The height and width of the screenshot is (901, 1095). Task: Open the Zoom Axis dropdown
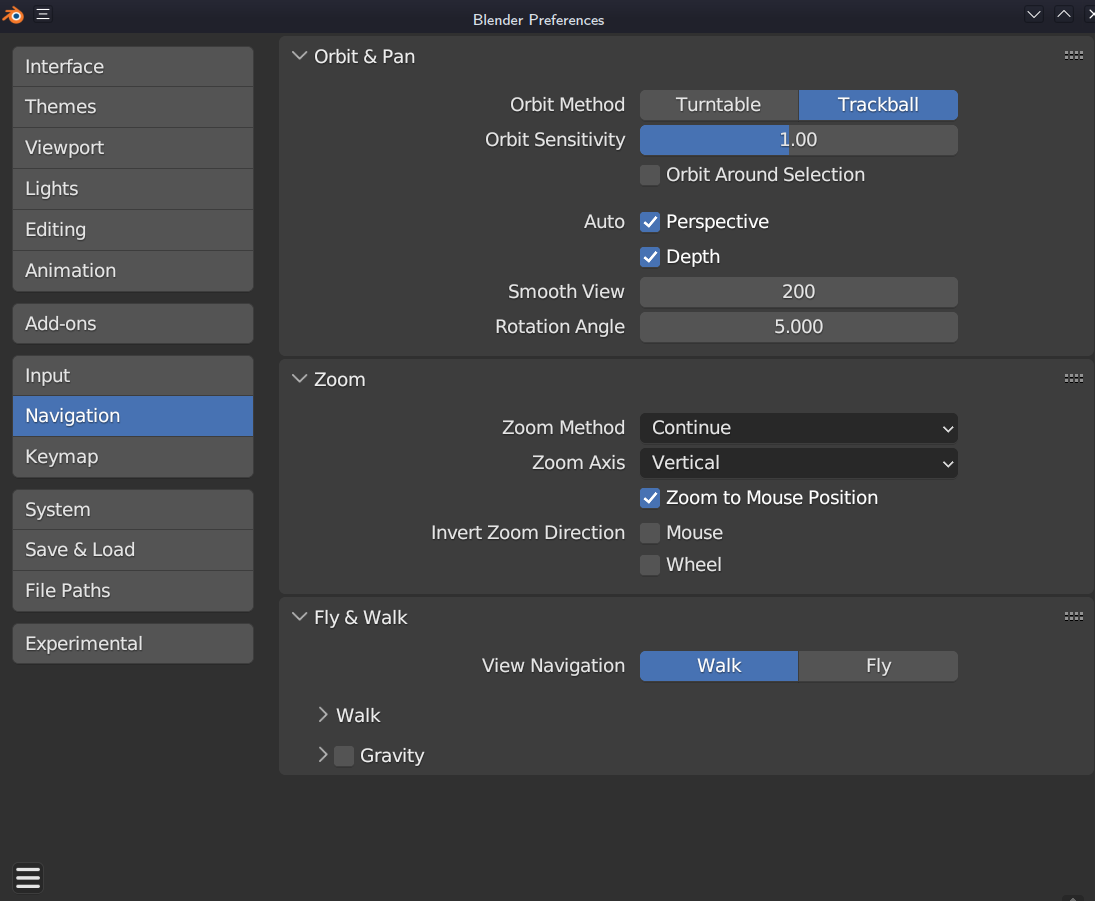point(798,463)
